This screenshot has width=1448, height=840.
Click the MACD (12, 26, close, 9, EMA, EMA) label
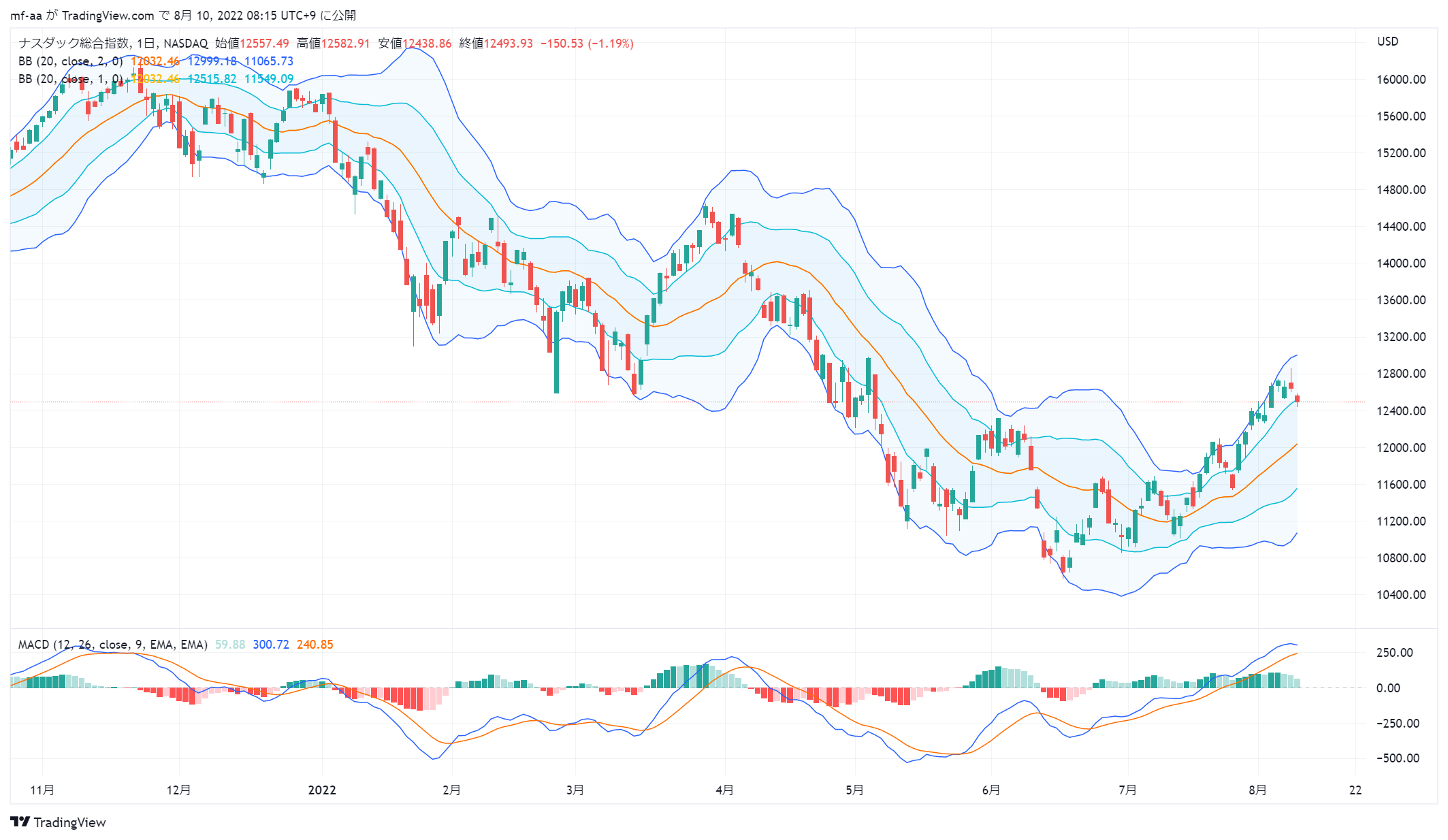(113, 645)
